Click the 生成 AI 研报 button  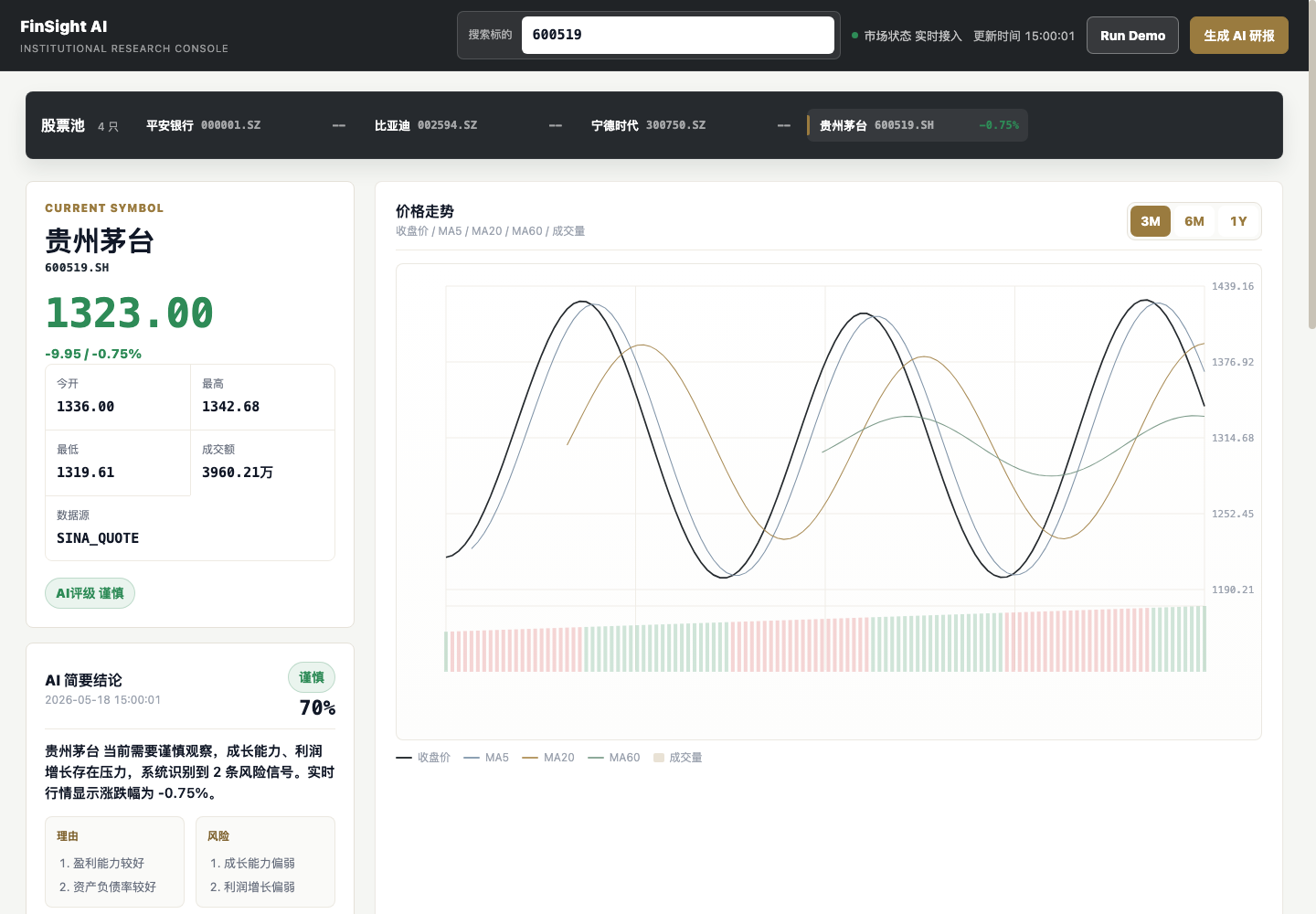pos(1238,36)
